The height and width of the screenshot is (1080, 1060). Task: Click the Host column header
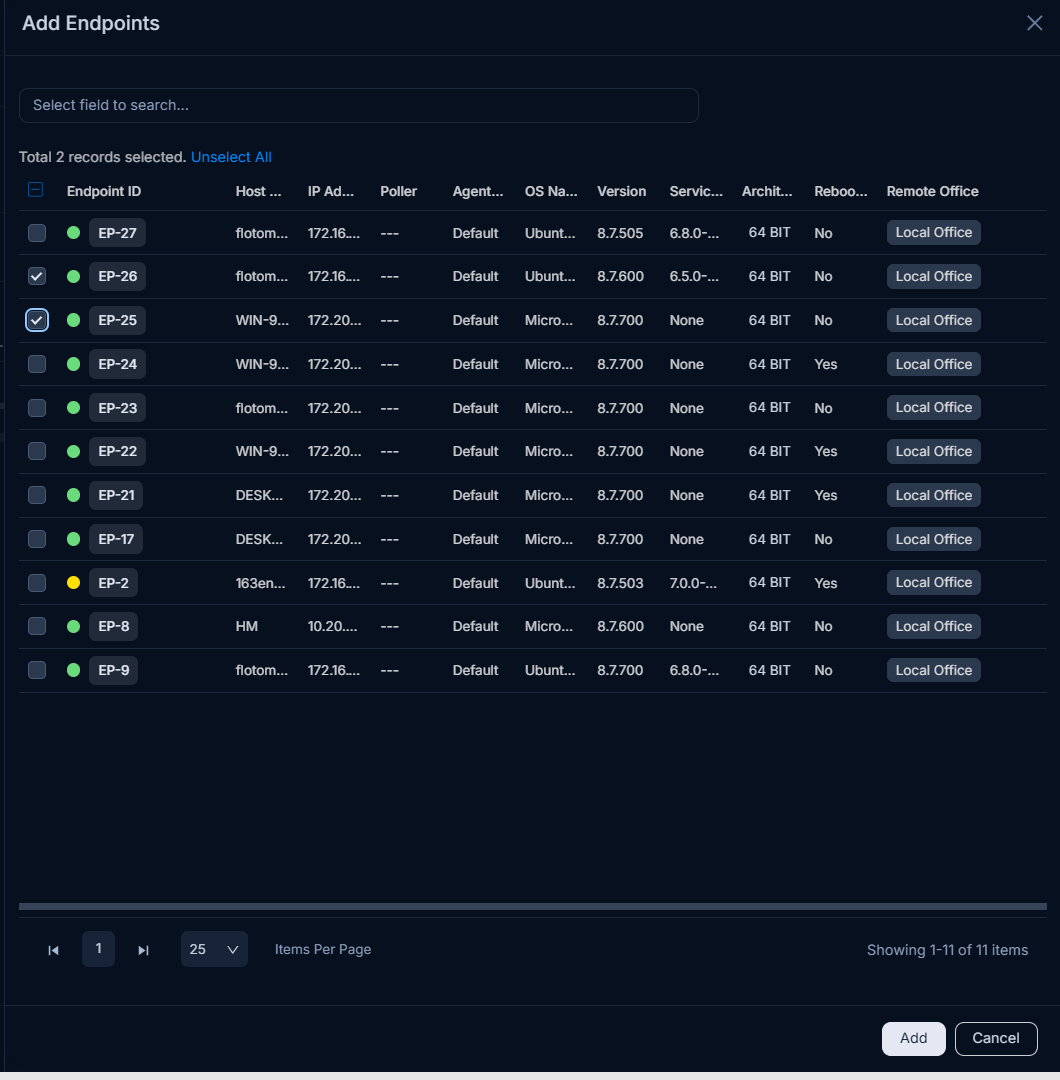(x=258, y=191)
